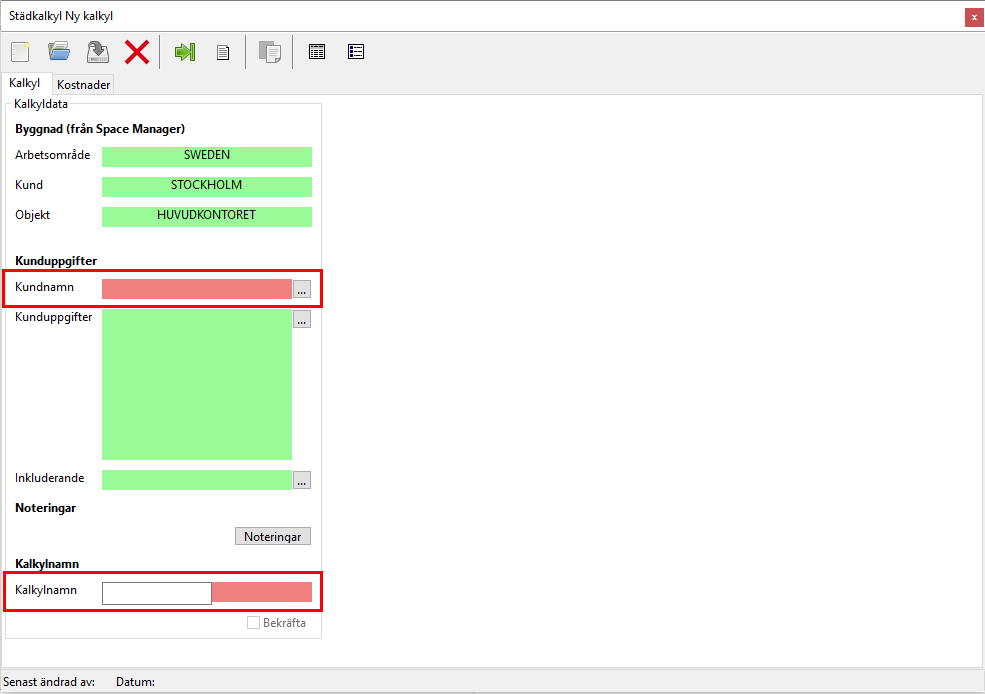The width and height of the screenshot is (985, 694).
Task: Click the red Kundnamn field
Action: (196, 289)
